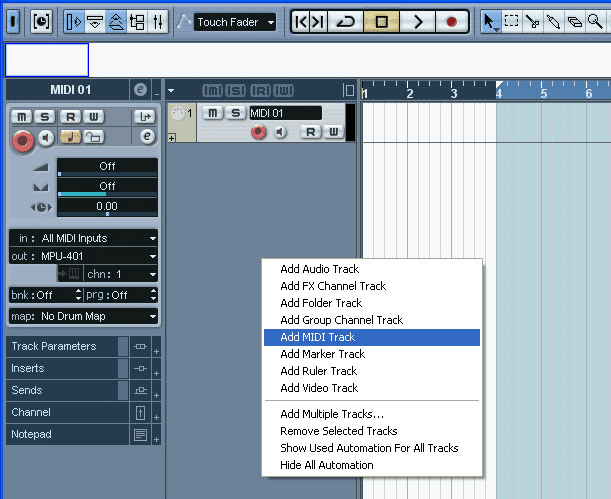Toggle Write automation on MIDI 01 track row

[334, 132]
